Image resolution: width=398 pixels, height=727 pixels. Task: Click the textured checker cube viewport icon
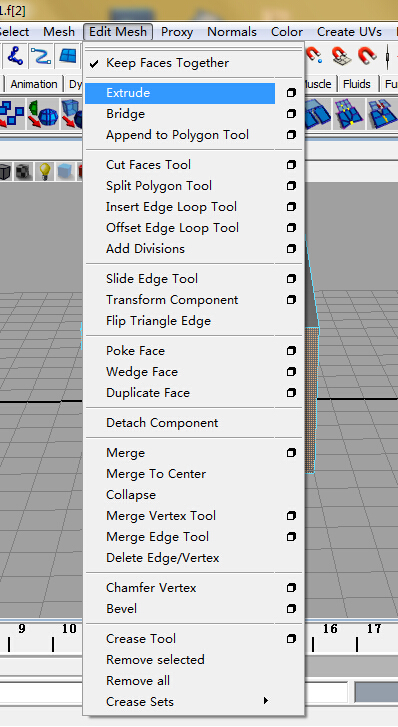tap(23, 172)
